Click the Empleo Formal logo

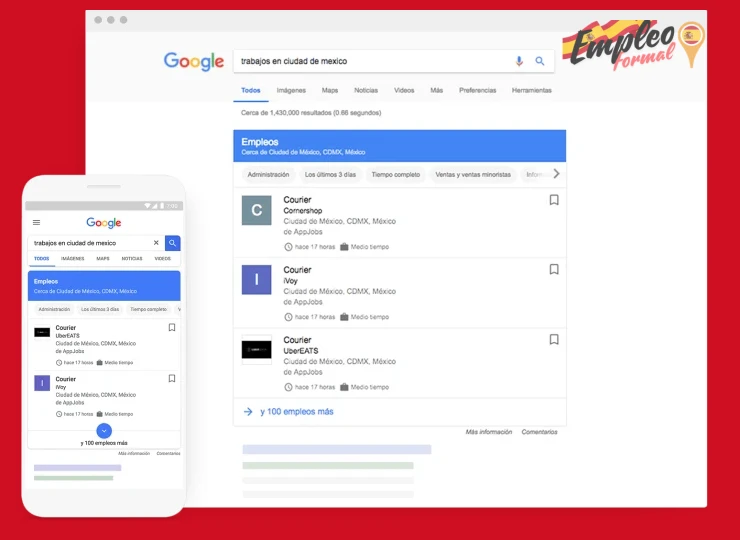coord(633,45)
